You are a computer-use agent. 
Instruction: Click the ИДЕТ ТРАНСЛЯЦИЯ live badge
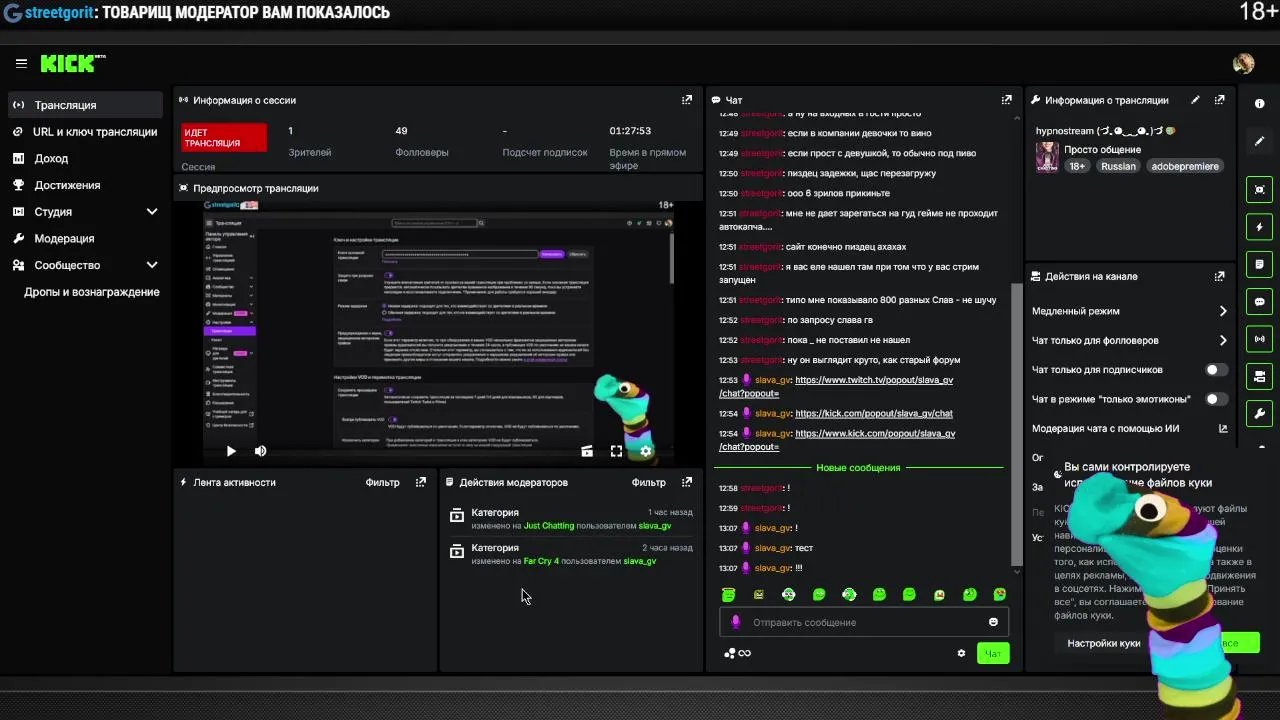click(224, 138)
